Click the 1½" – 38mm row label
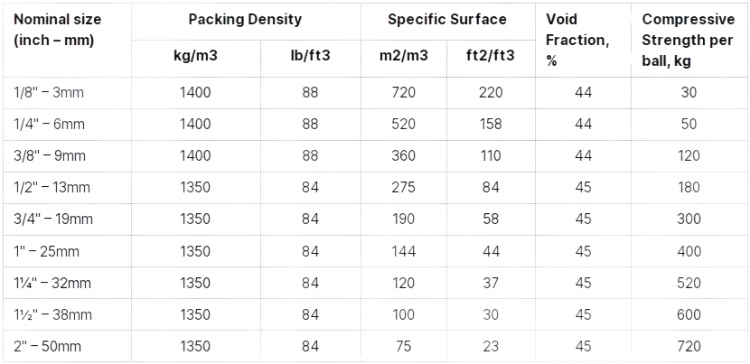Image resolution: width=750 pixels, height=364 pixels. pos(52,314)
